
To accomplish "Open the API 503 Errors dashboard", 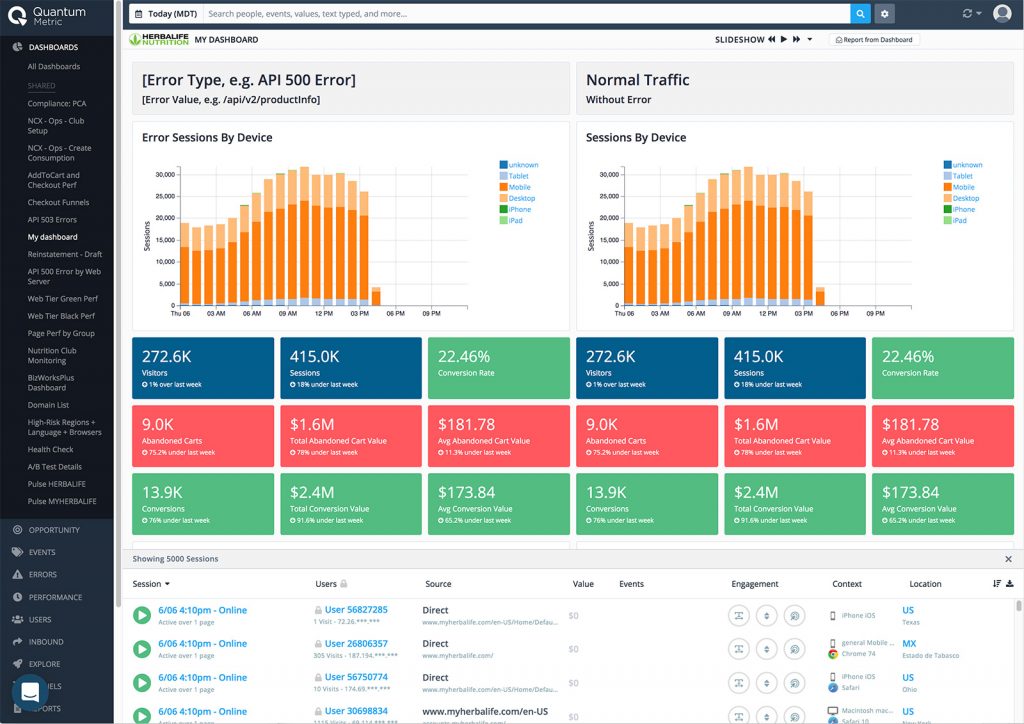I will [x=52, y=220].
